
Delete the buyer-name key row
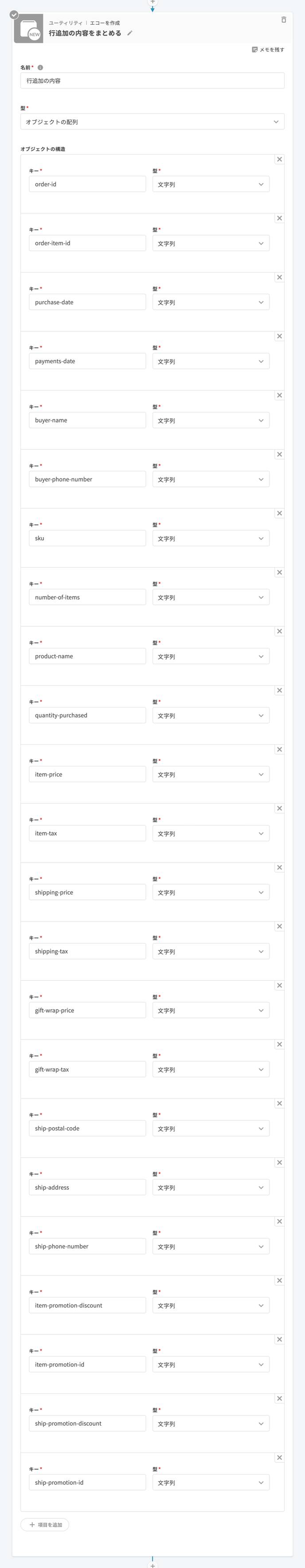[x=279, y=396]
